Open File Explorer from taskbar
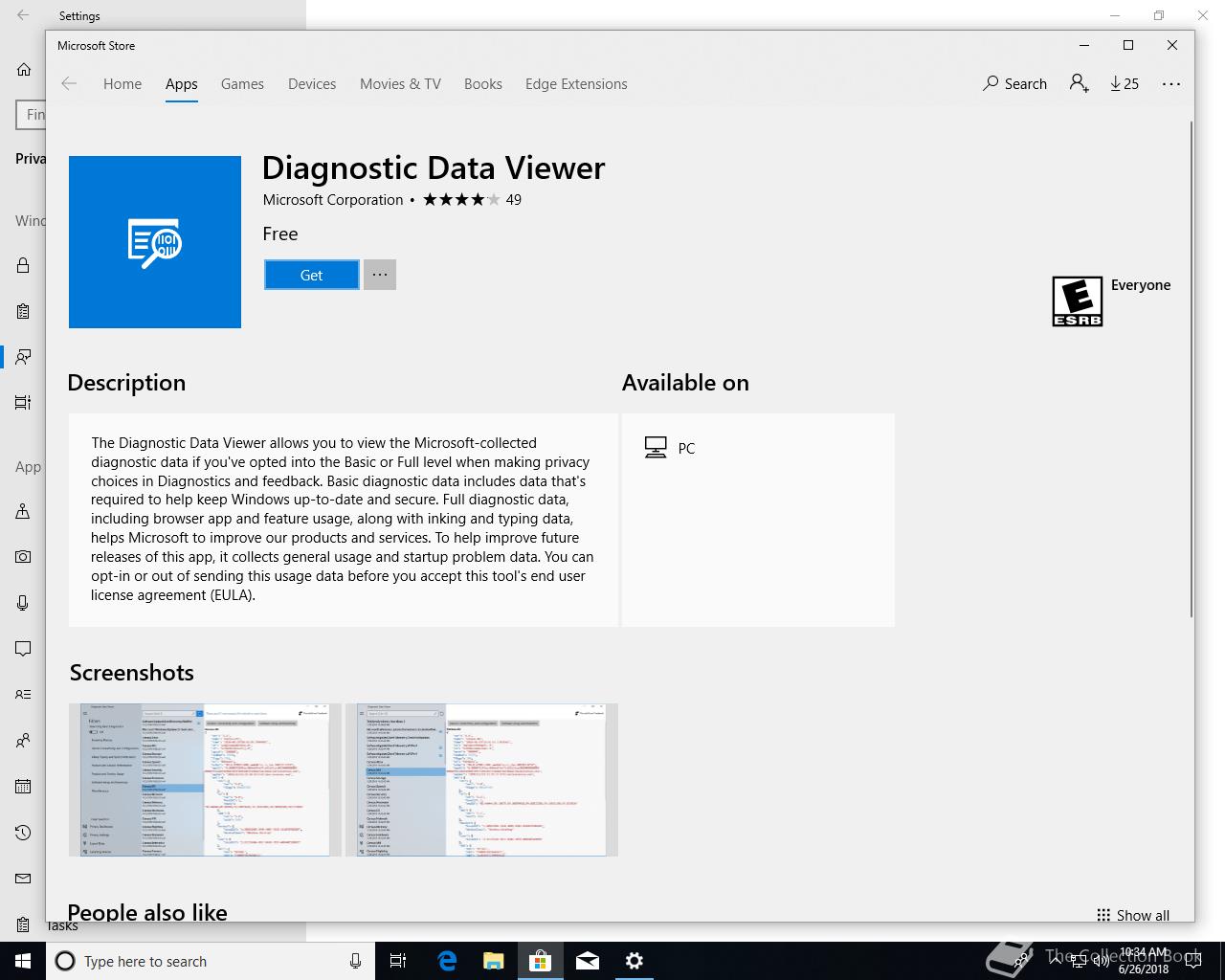 click(493, 961)
